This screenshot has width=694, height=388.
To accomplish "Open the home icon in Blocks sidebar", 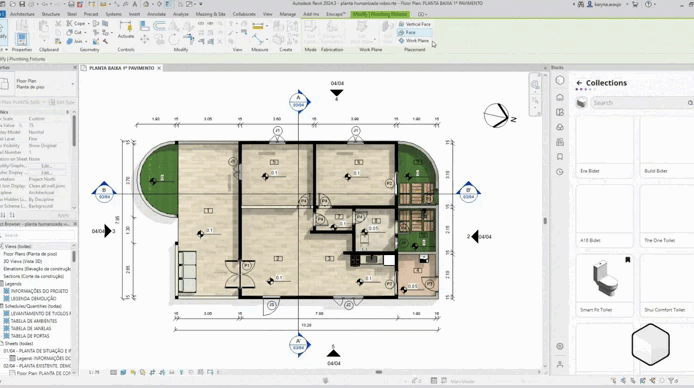I will pos(560,97).
